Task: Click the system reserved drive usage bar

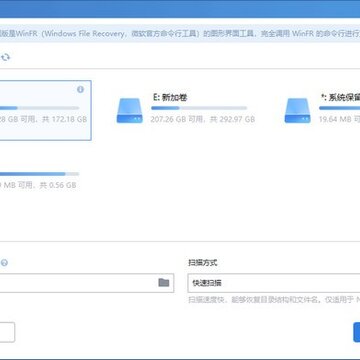Action: 339,108
